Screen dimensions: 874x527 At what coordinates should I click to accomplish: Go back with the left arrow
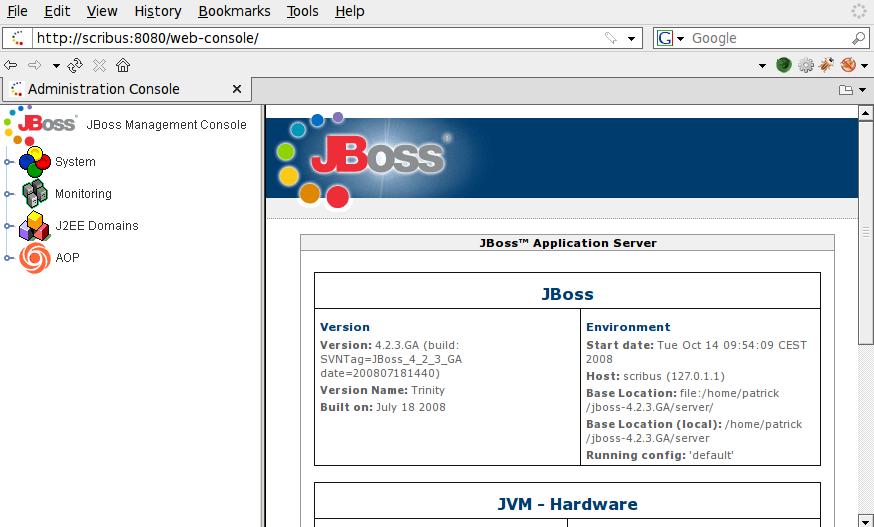pos(10,66)
